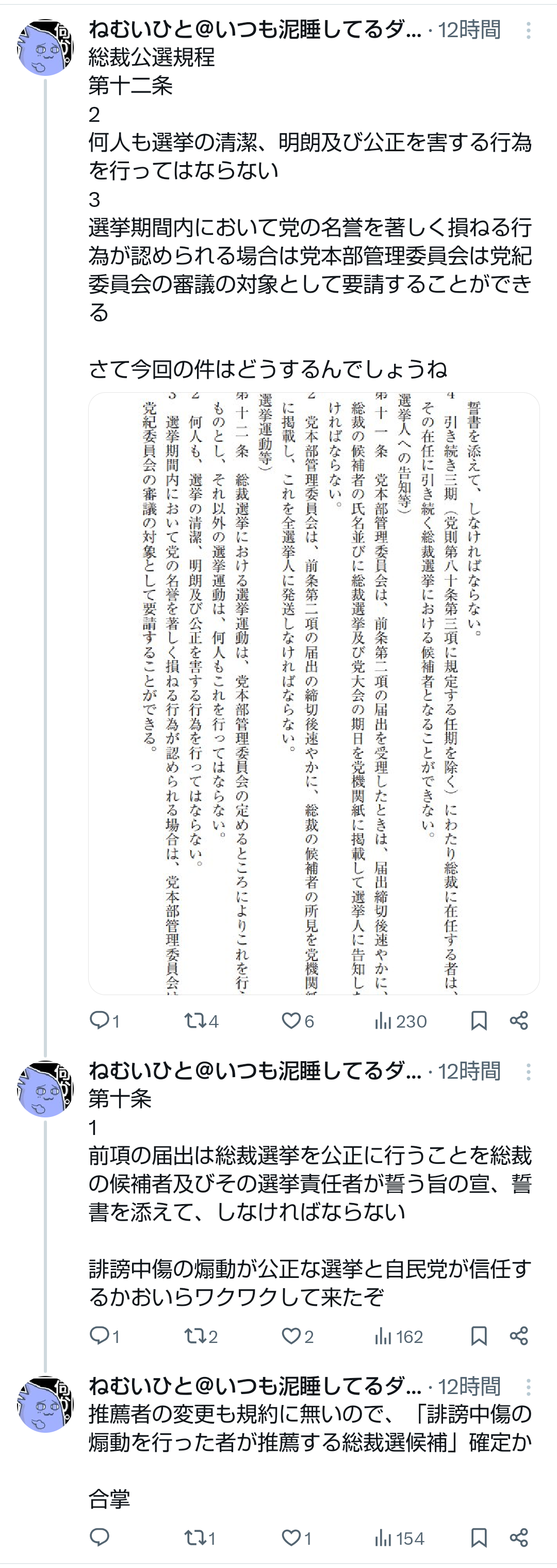Reply to the third tweet ending with 合掌
Image resolution: width=557 pixels, height=1568 pixels.
tap(99, 1538)
